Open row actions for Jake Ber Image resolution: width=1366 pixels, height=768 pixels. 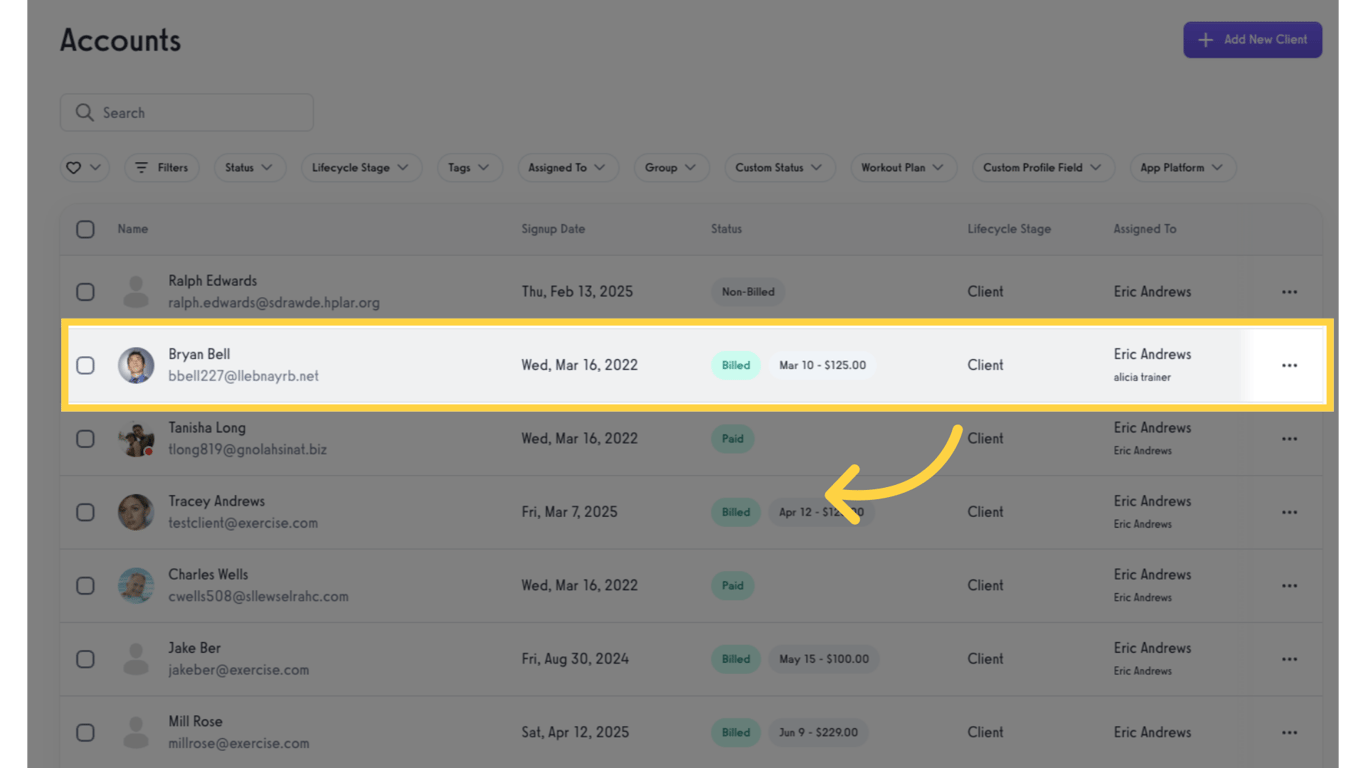click(1289, 659)
